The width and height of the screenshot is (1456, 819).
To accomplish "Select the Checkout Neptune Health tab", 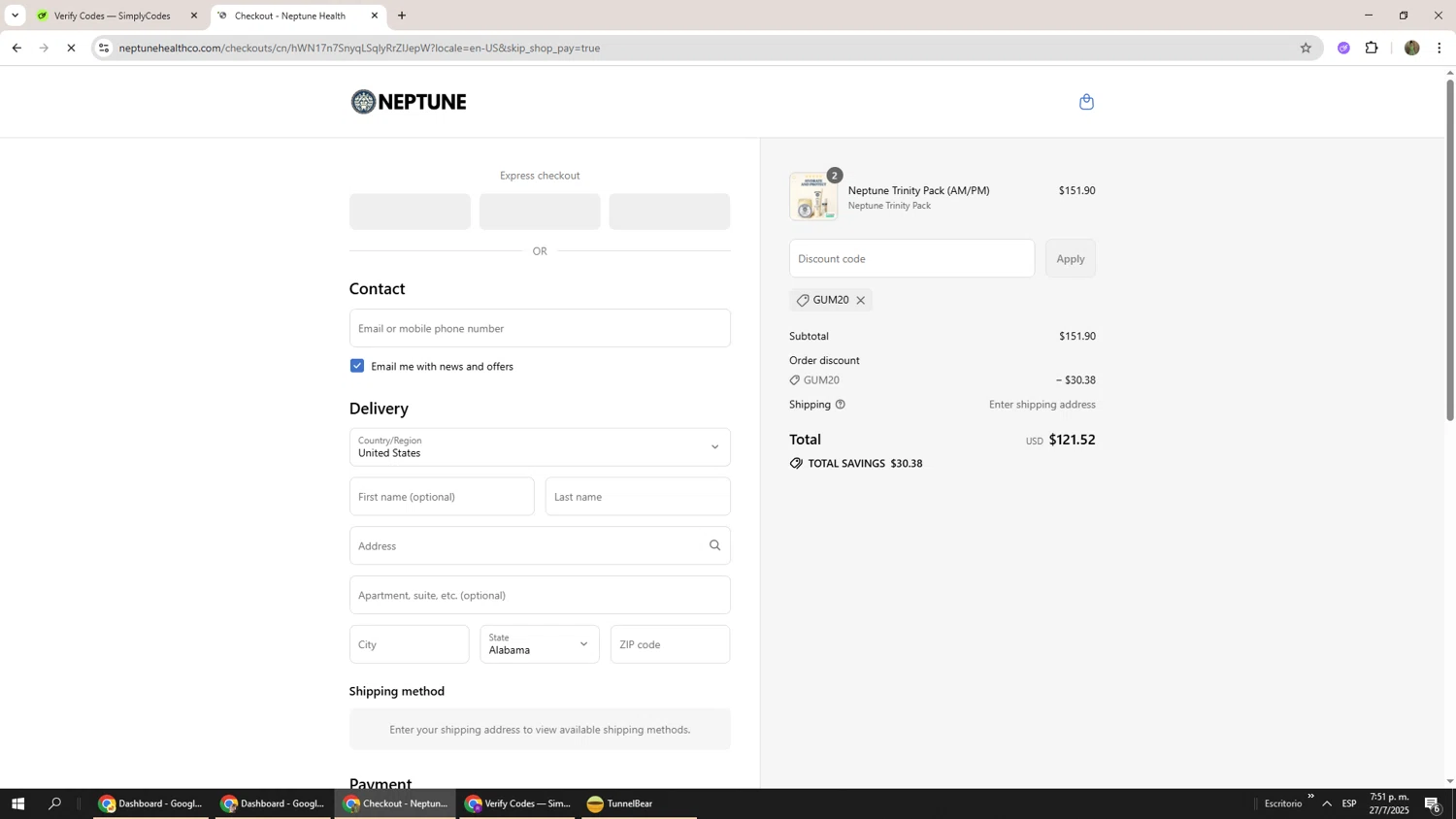I will [x=297, y=16].
